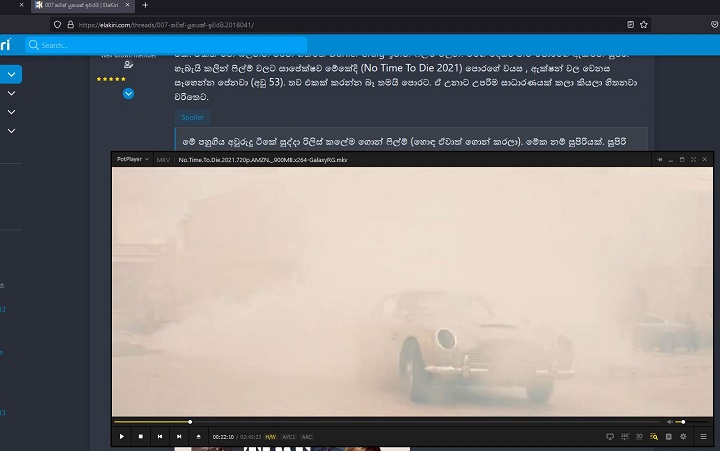
Task: Mute PotPlayer with the speaker icon
Action: tap(670, 422)
